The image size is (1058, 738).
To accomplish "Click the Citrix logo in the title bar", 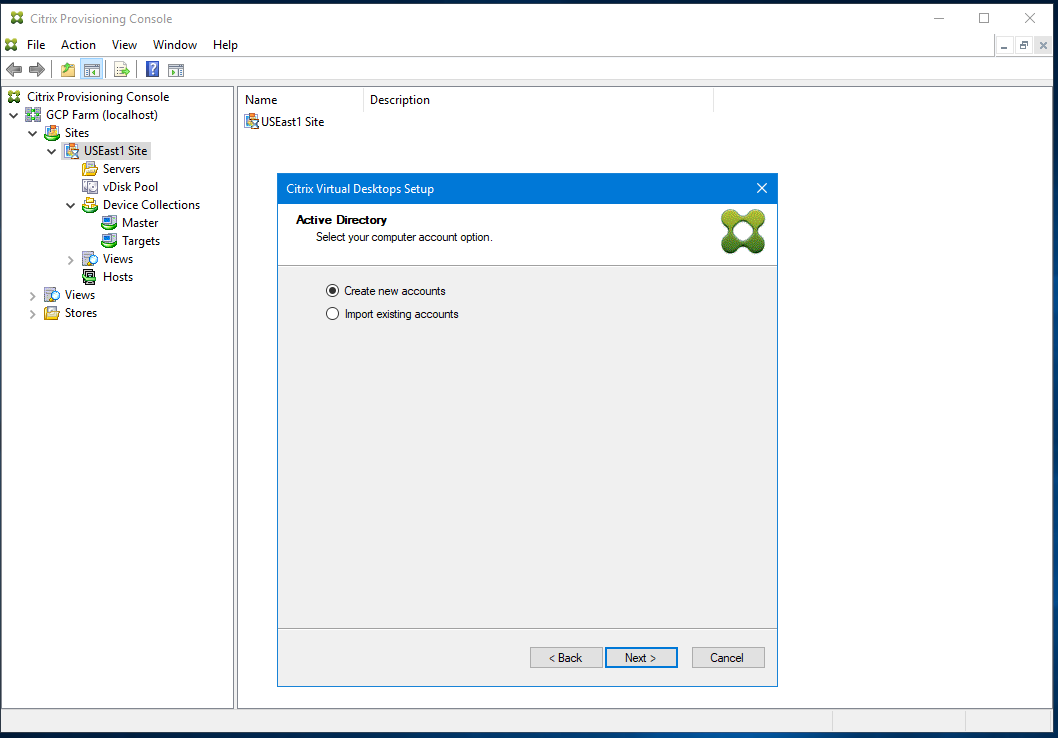I will (x=17, y=18).
